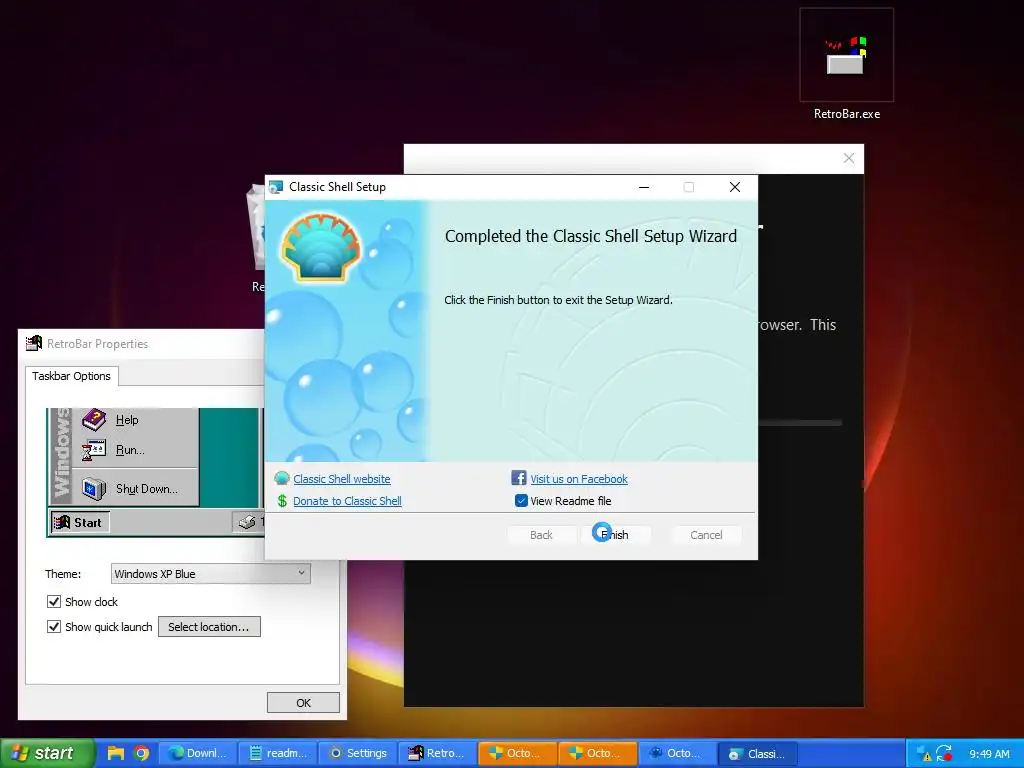Close the white-titled window behind the setup
This screenshot has width=1024, height=768.
[848, 158]
